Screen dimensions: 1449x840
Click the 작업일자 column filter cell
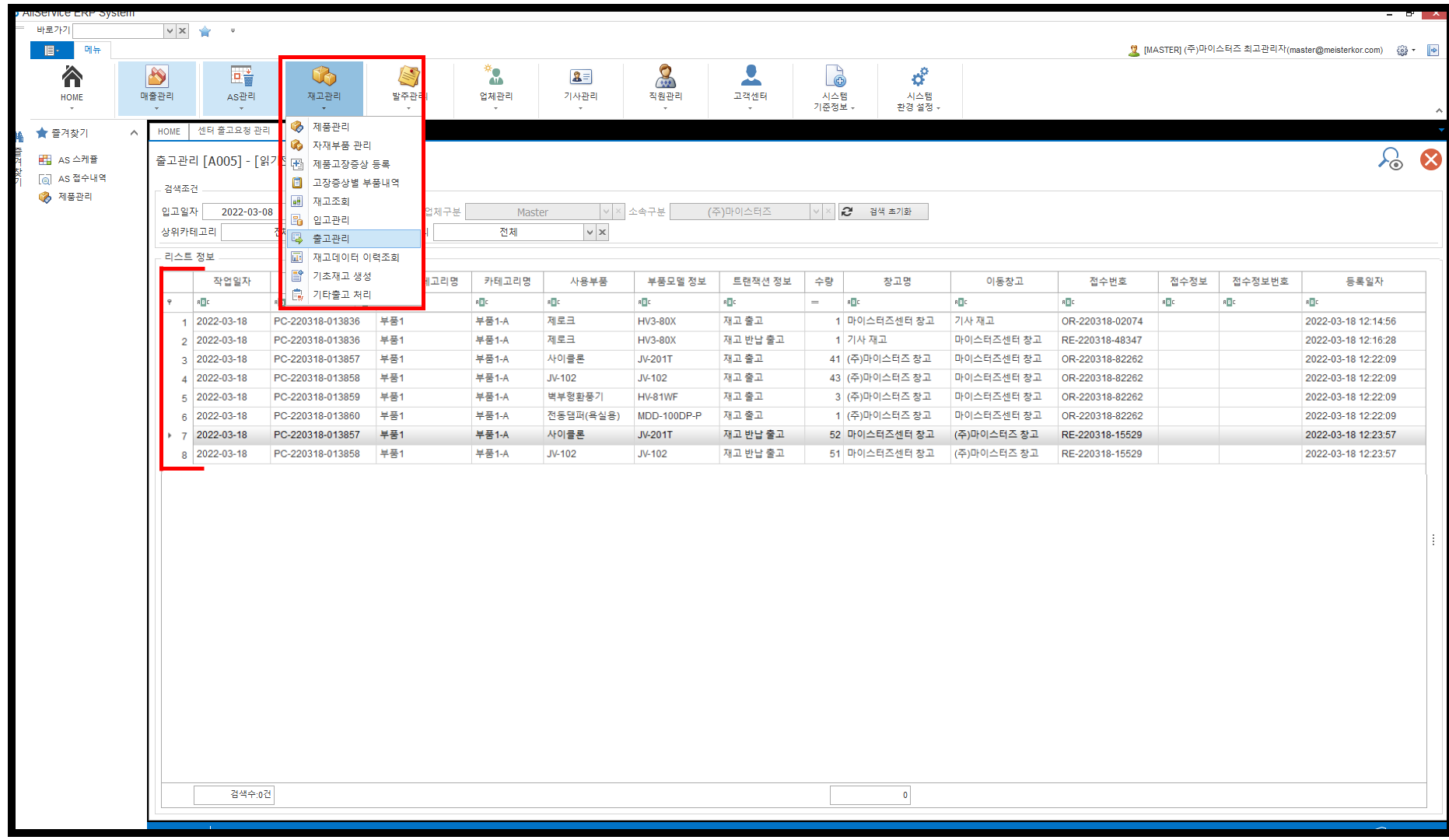click(232, 302)
